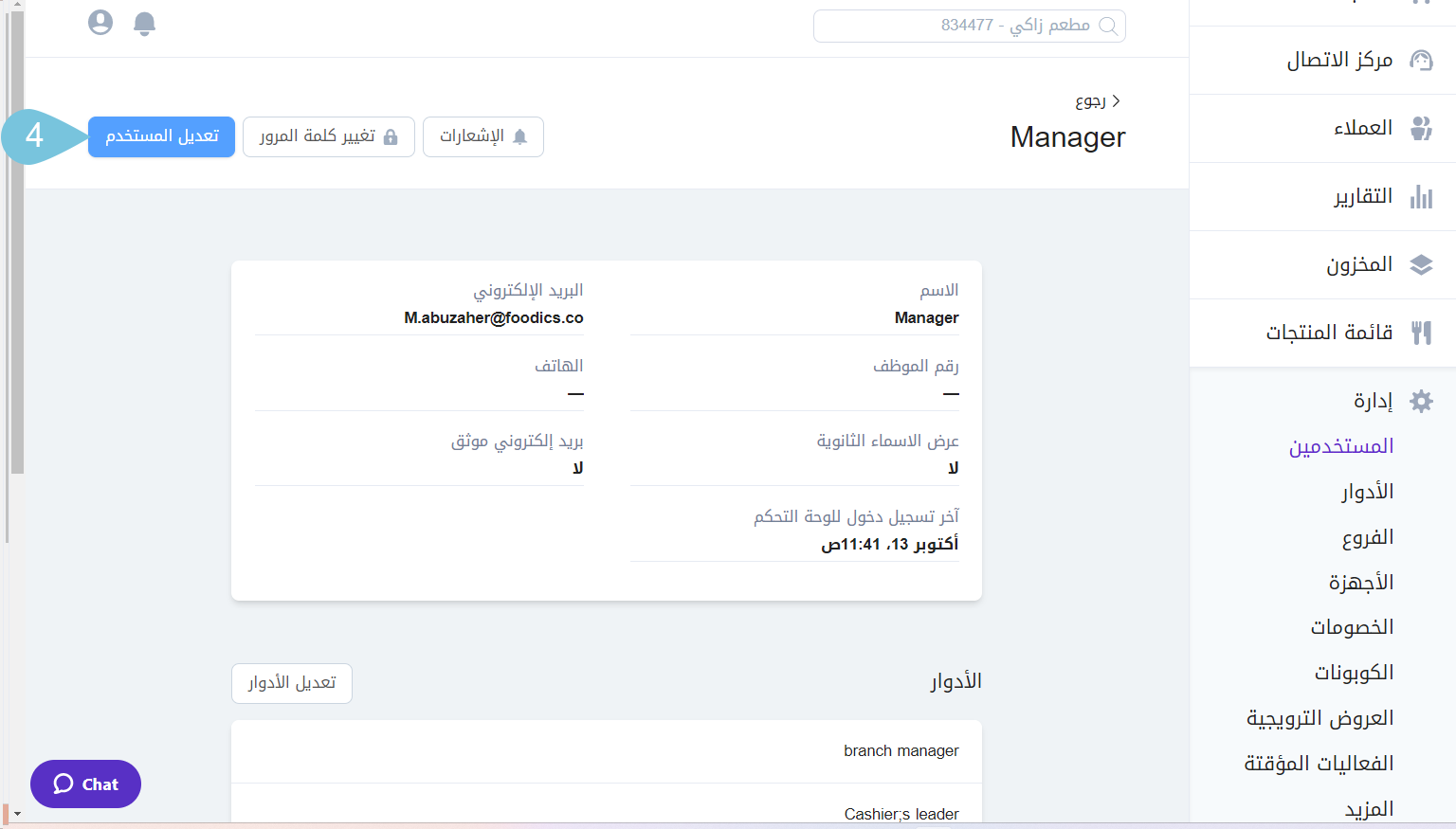Click the رجوع back link
Viewport: 1456px width, 829px height.
1098,100
